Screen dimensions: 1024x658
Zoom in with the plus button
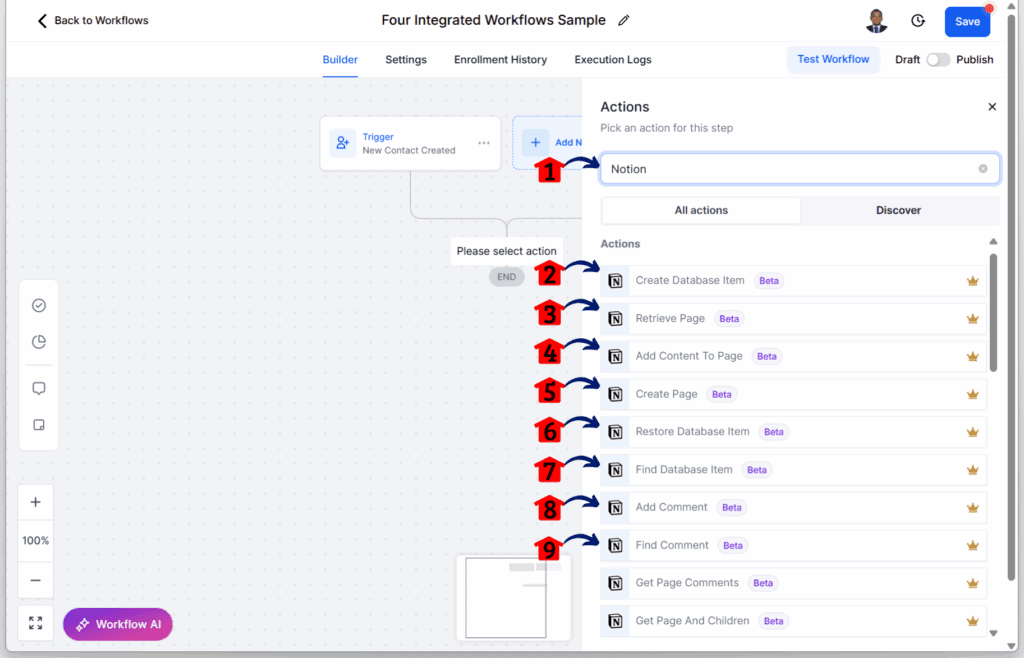tap(36, 502)
